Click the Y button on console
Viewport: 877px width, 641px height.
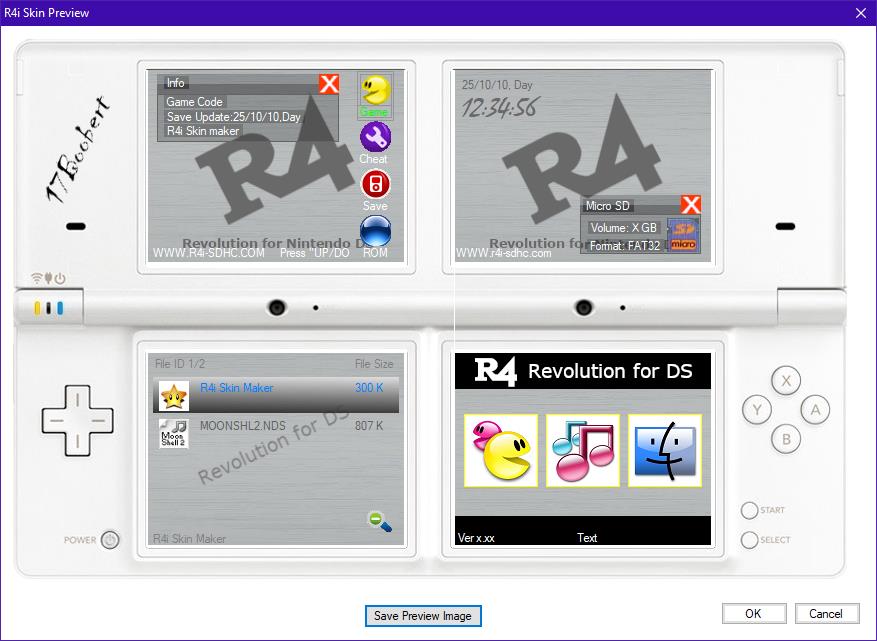point(757,409)
